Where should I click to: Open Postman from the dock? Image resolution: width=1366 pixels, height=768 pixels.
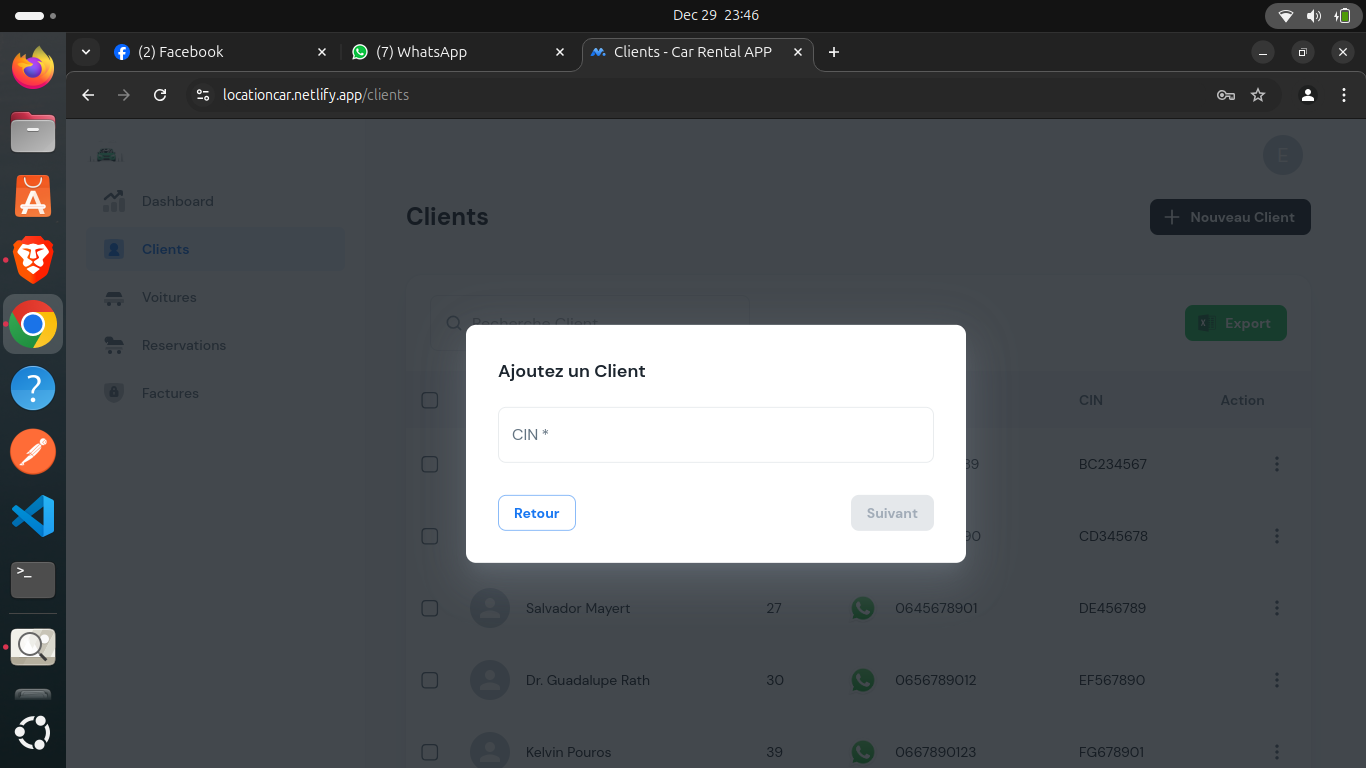(33, 452)
